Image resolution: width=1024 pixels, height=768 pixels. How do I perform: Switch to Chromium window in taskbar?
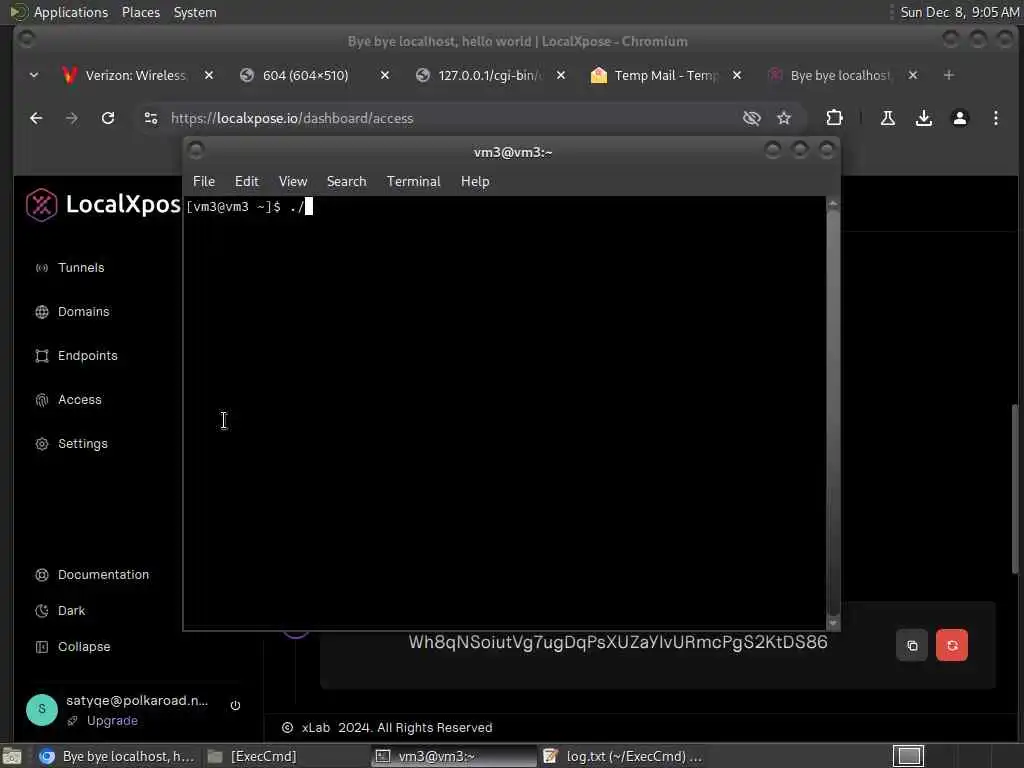click(x=116, y=756)
